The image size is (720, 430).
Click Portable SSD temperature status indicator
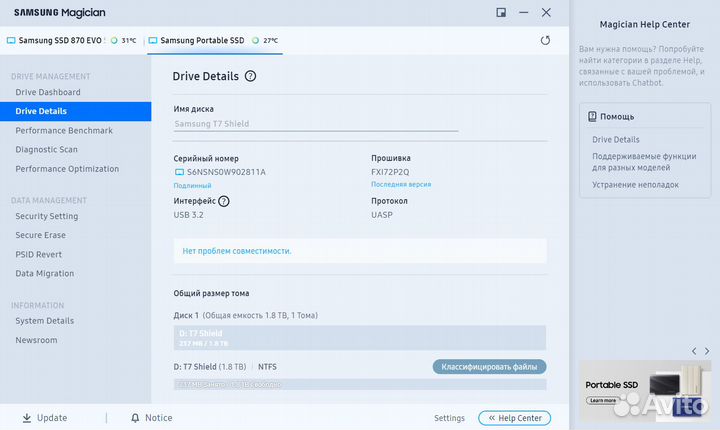pyautogui.click(x=256, y=40)
